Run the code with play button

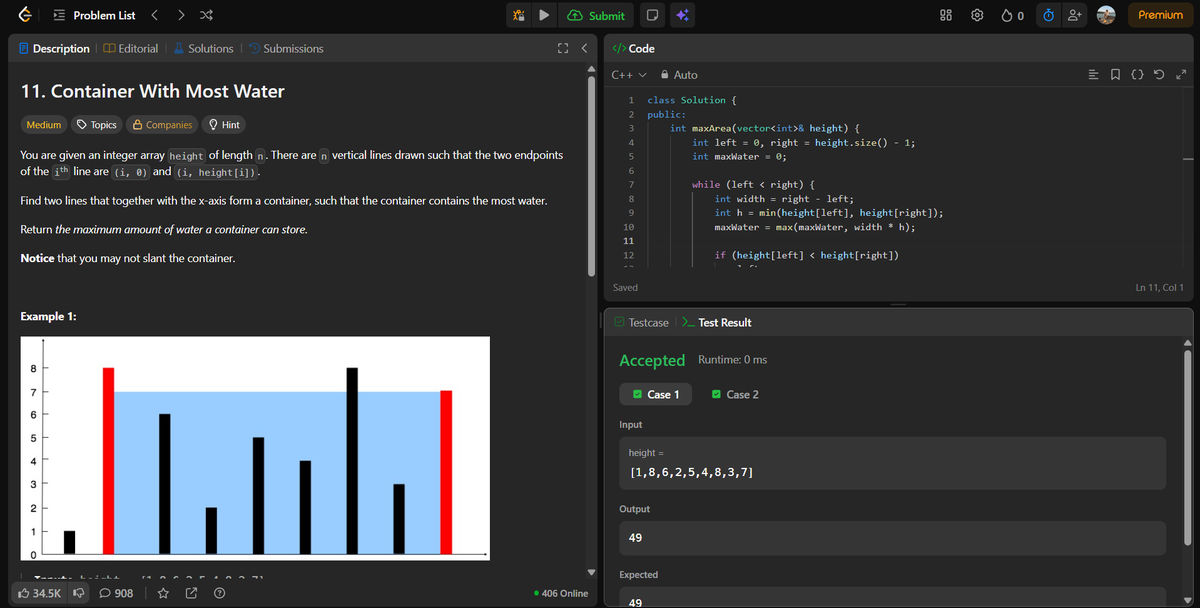point(544,15)
